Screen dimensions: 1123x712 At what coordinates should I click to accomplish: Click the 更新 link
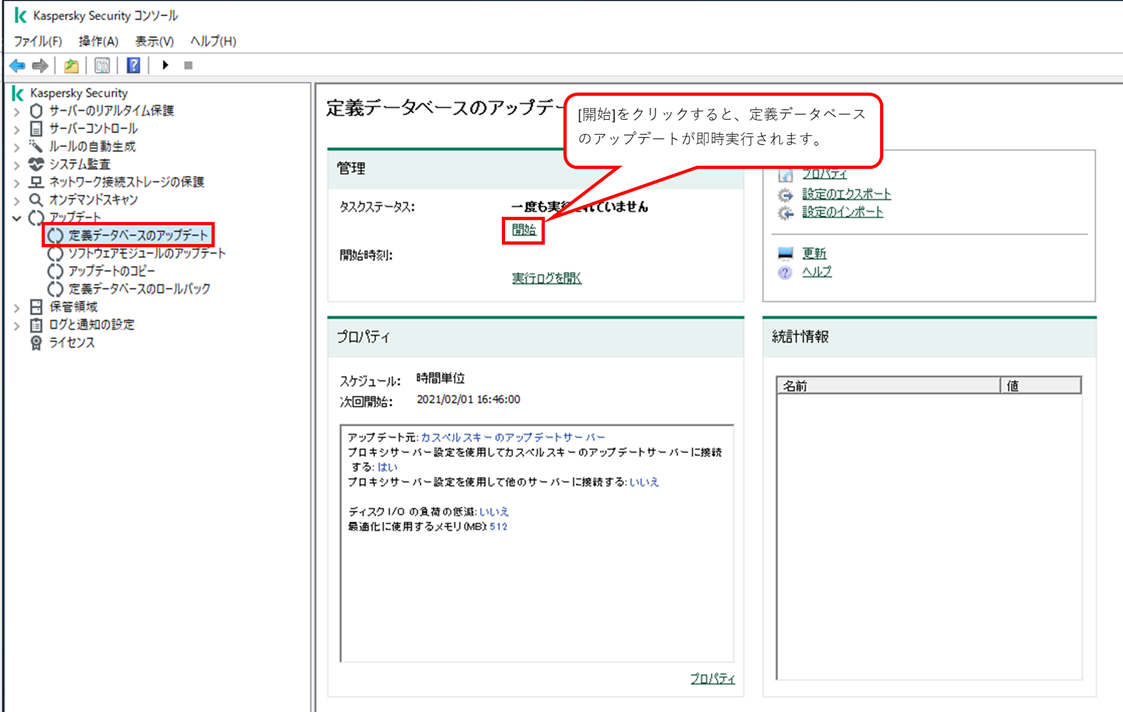click(814, 254)
